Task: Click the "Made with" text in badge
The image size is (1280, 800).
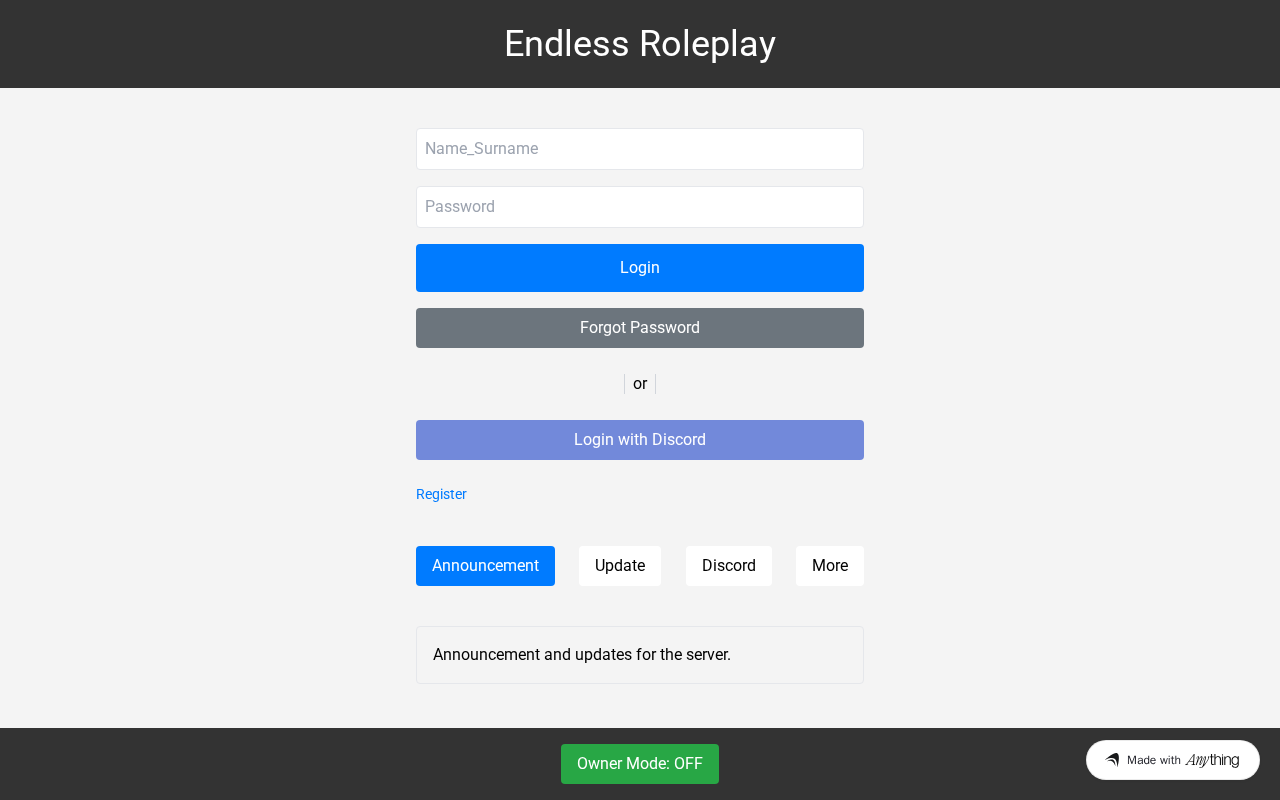Action: pyautogui.click(x=1154, y=760)
